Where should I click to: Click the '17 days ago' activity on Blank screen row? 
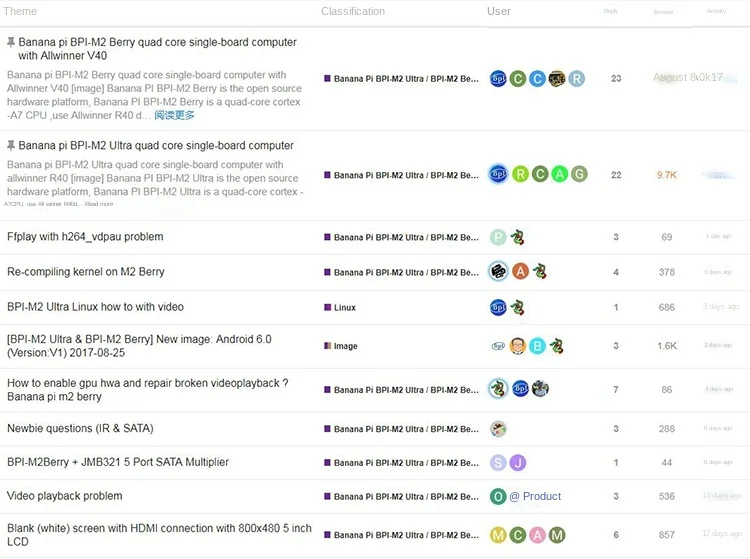coord(722,533)
